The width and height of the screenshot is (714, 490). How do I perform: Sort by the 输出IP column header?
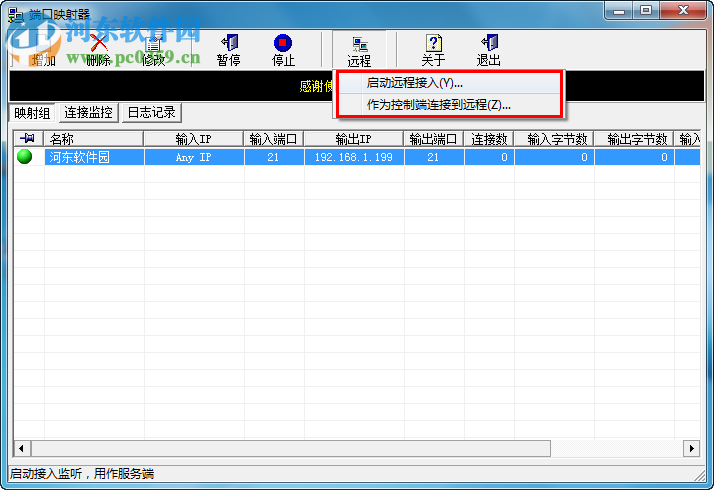tap(354, 139)
